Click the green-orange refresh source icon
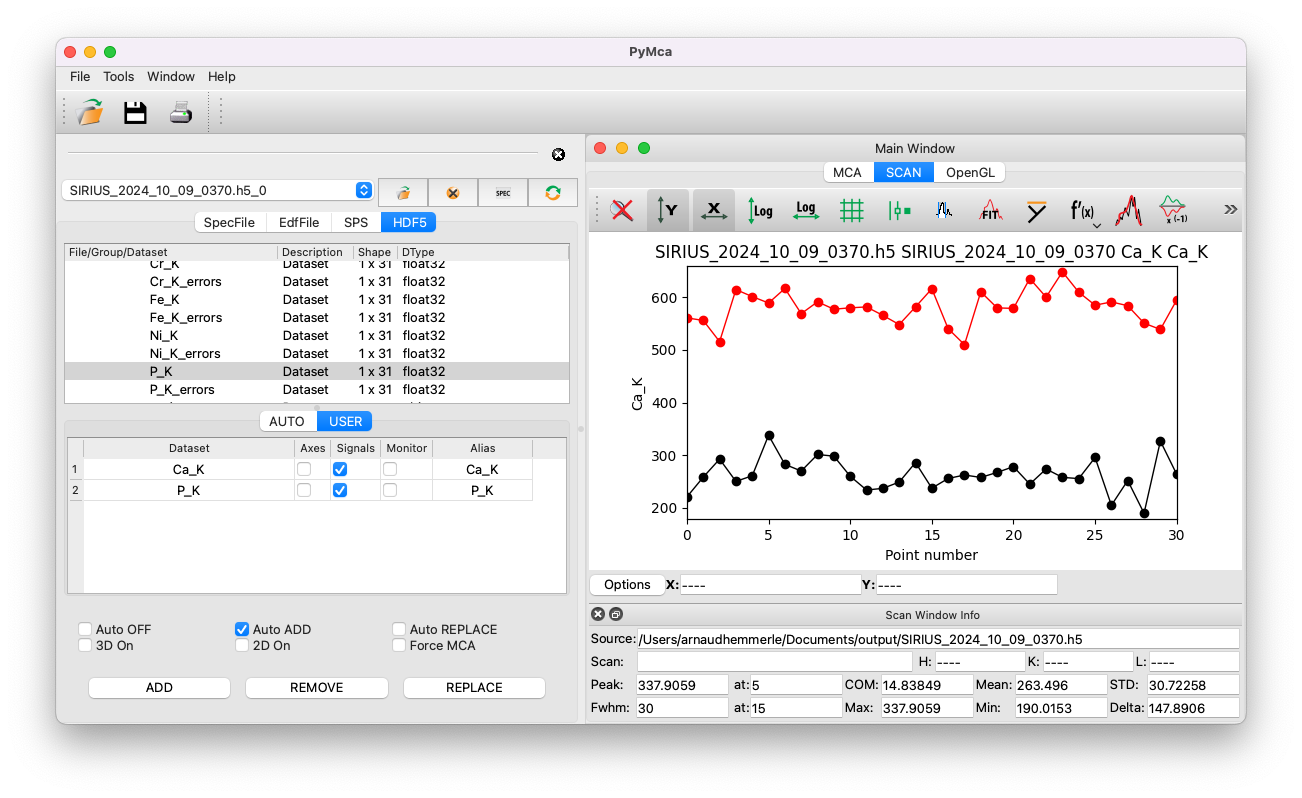The image size is (1302, 798). pyautogui.click(x=553, y=192)
